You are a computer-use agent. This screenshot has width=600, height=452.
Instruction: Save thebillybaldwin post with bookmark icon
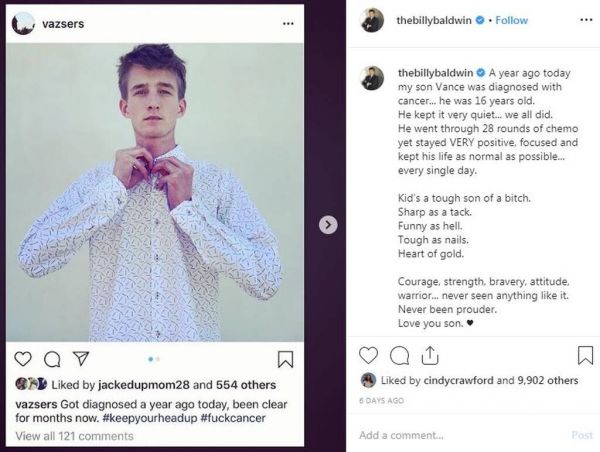pos(585,355)
